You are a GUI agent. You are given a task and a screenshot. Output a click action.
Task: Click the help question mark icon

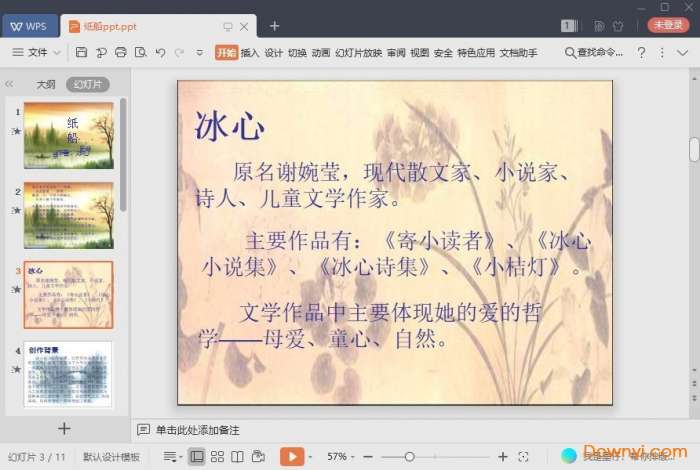642,53
